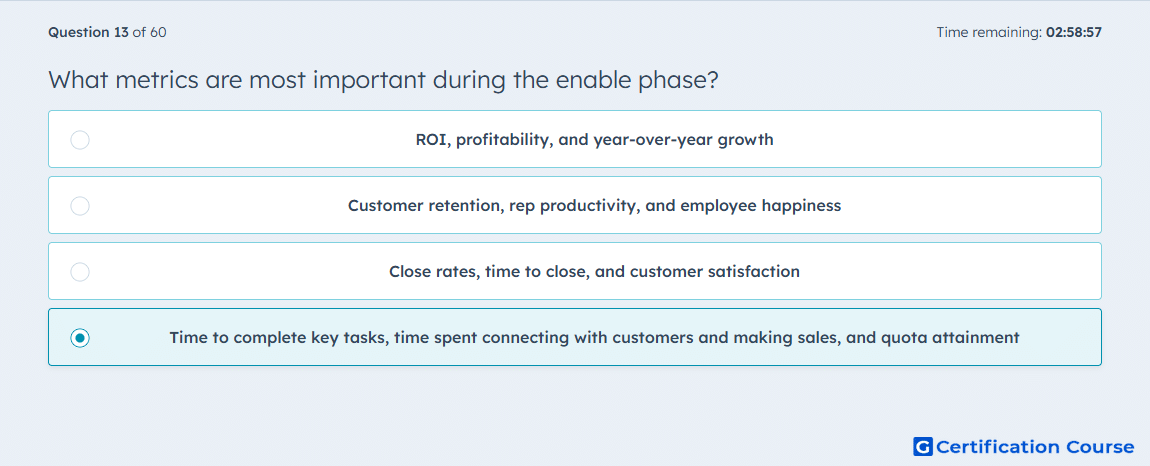
Task: Select the Customer retention radio button
Action: tap(80, 205)
